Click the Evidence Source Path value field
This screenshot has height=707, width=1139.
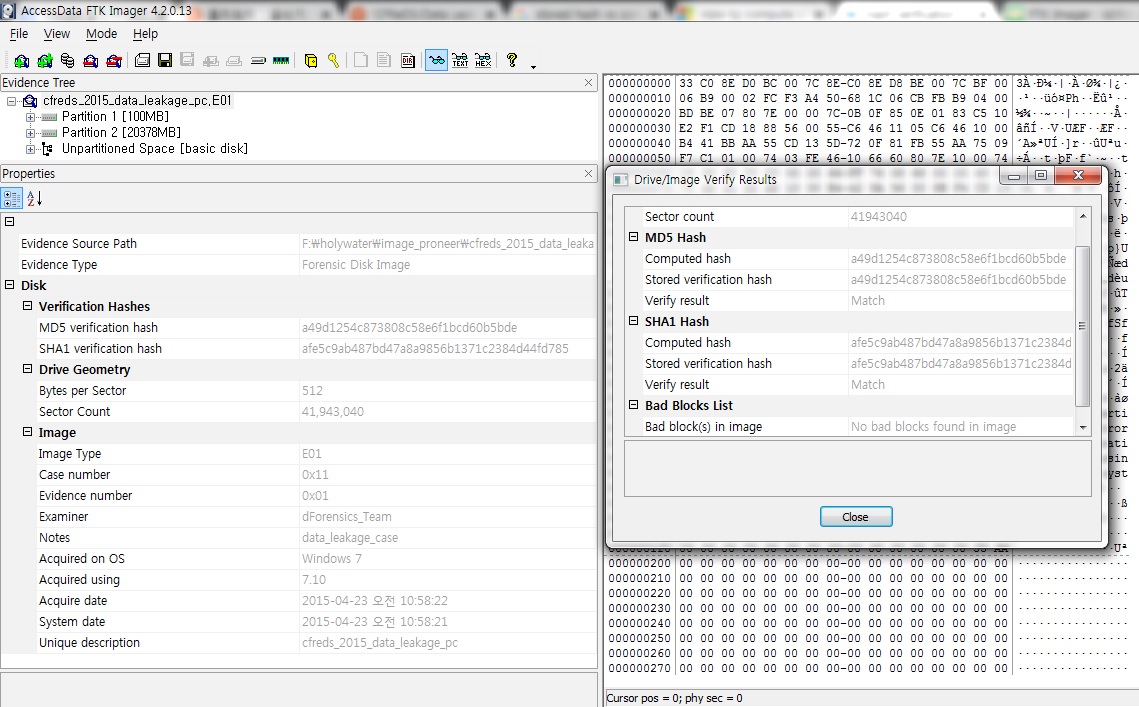point(447,243)
